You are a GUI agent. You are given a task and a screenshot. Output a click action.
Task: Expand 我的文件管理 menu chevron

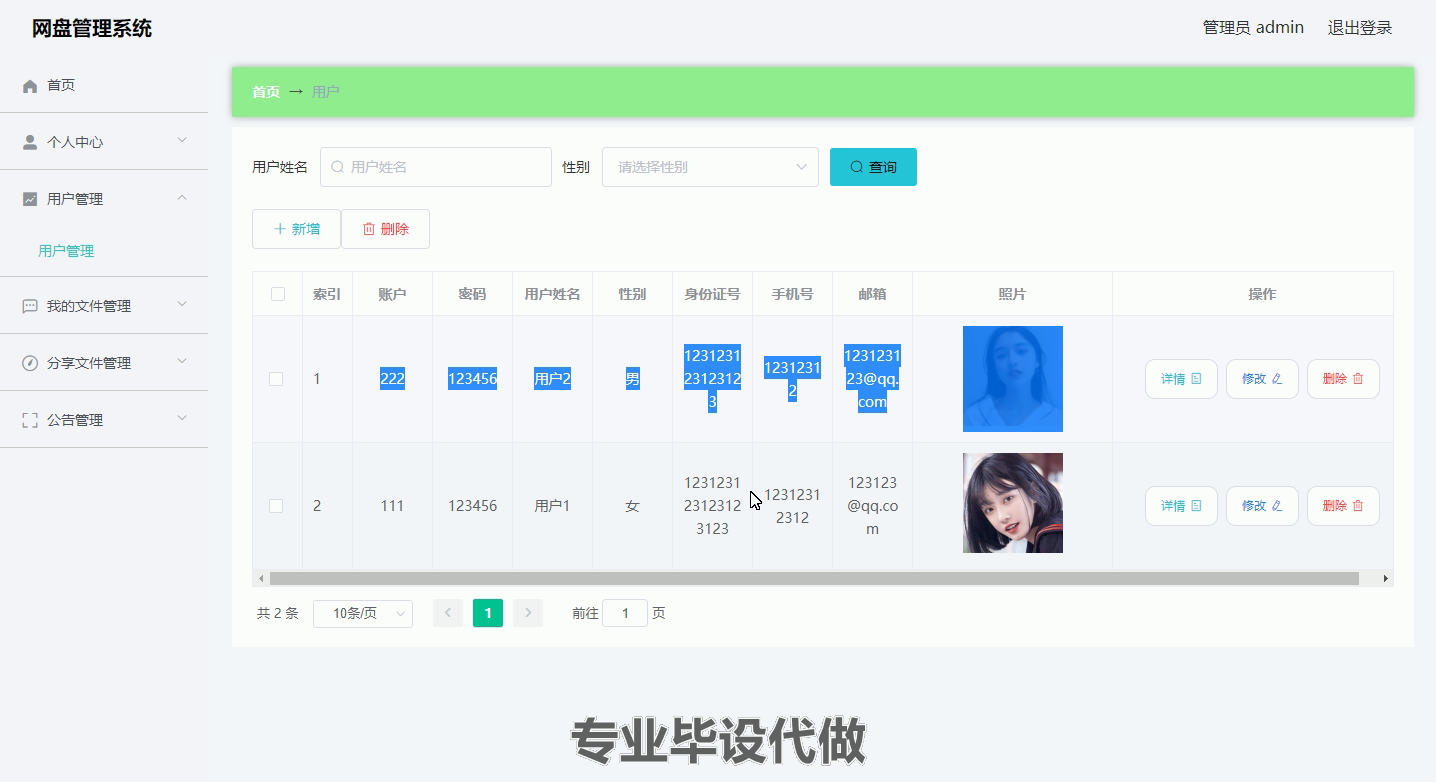click(182, 305)
